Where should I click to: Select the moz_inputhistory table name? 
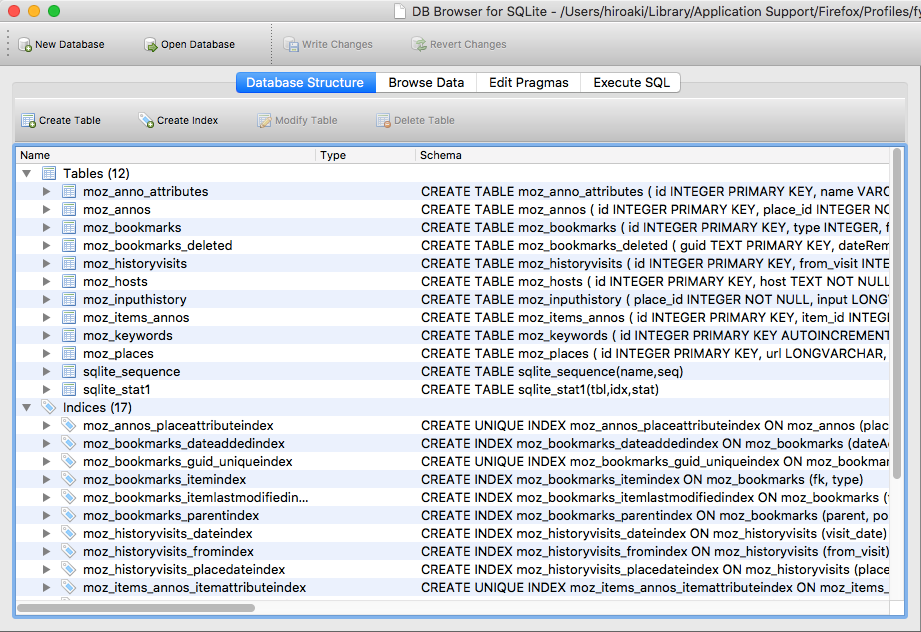pos(135,300)
